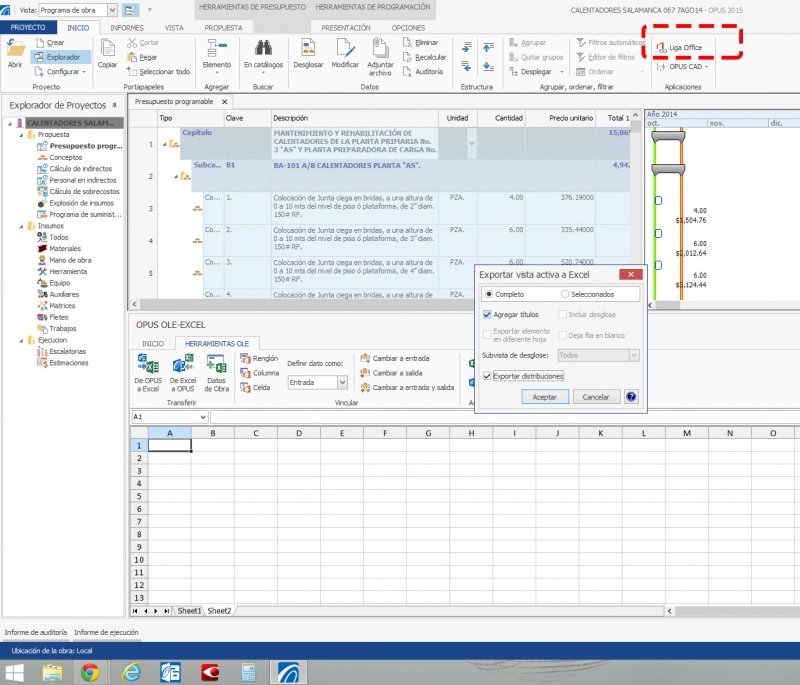Click the Adjuntar archivo paperclip icon
Viewport: 800px width, 685px height.
coord(380,48)
